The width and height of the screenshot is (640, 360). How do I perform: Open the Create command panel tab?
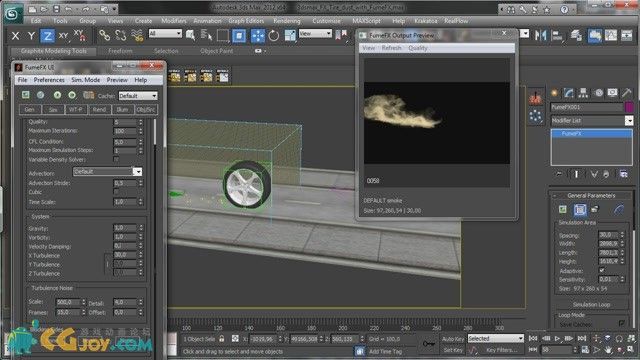click(x=554, y=93)
